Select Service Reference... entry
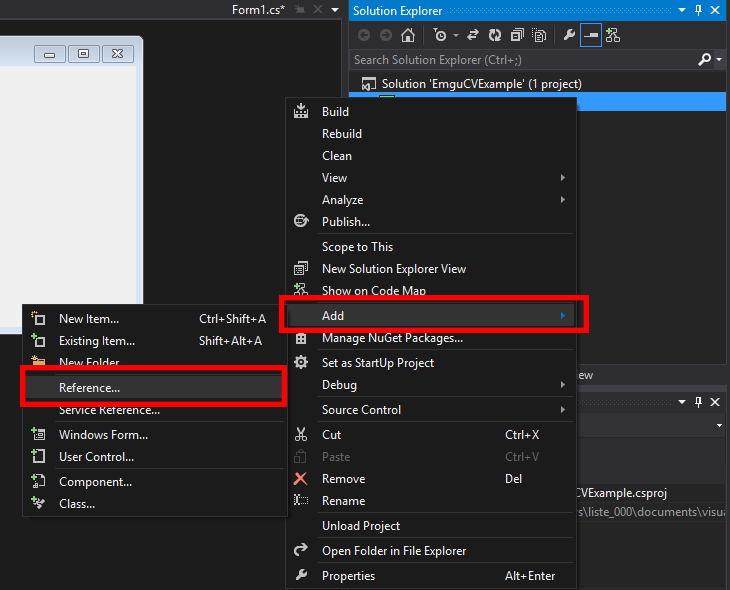This screenshot has width=730, height=590. click(x=155, y=411)
